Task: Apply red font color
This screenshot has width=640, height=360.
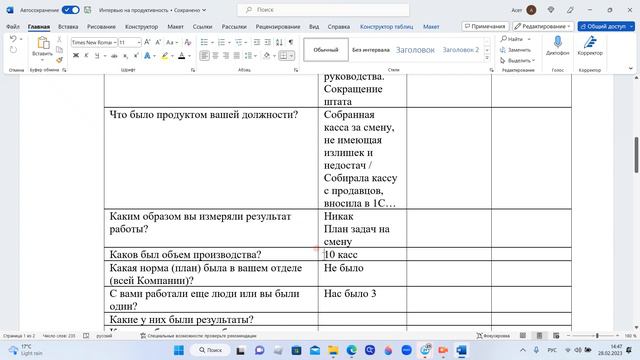Action: click(x=182, y=56)
